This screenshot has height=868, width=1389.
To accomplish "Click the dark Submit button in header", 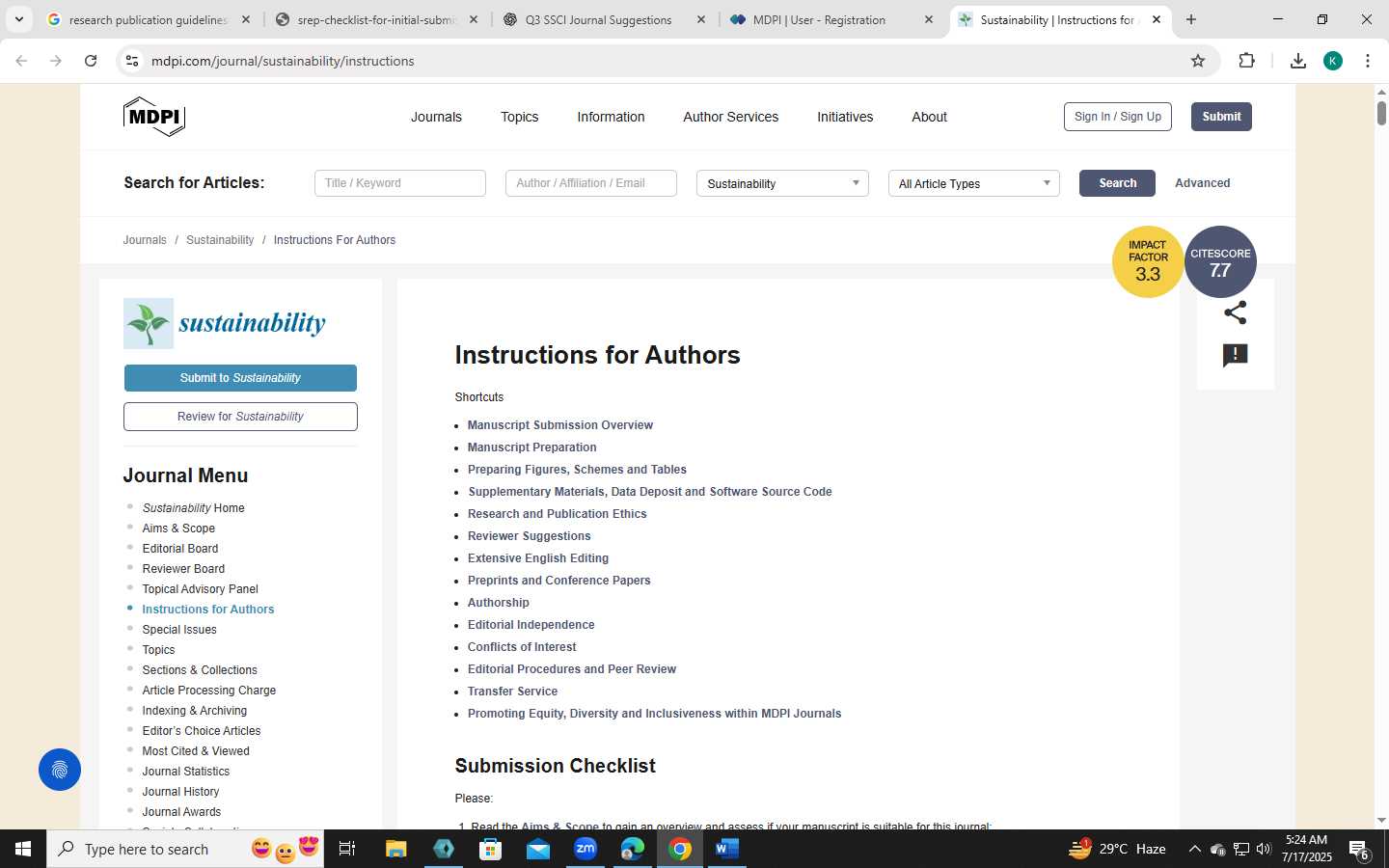I will point(1221,117).
